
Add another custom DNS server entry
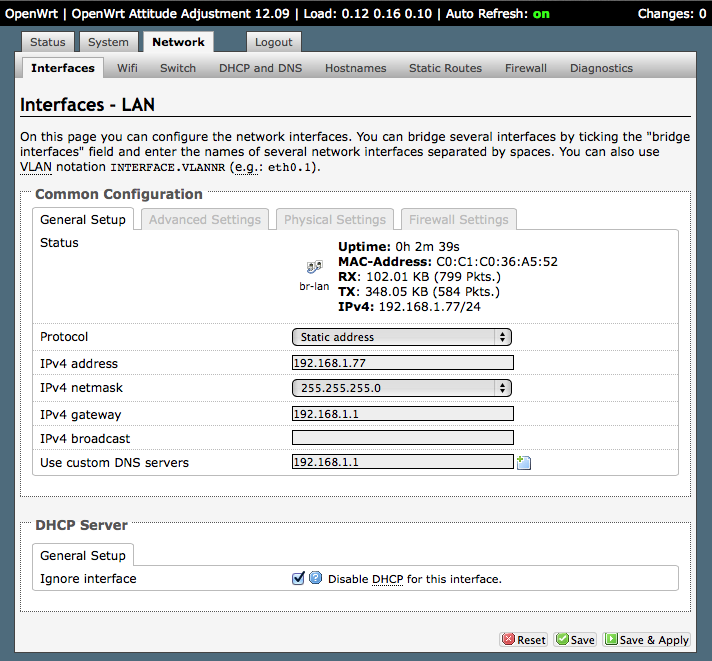tap(524, 463)
